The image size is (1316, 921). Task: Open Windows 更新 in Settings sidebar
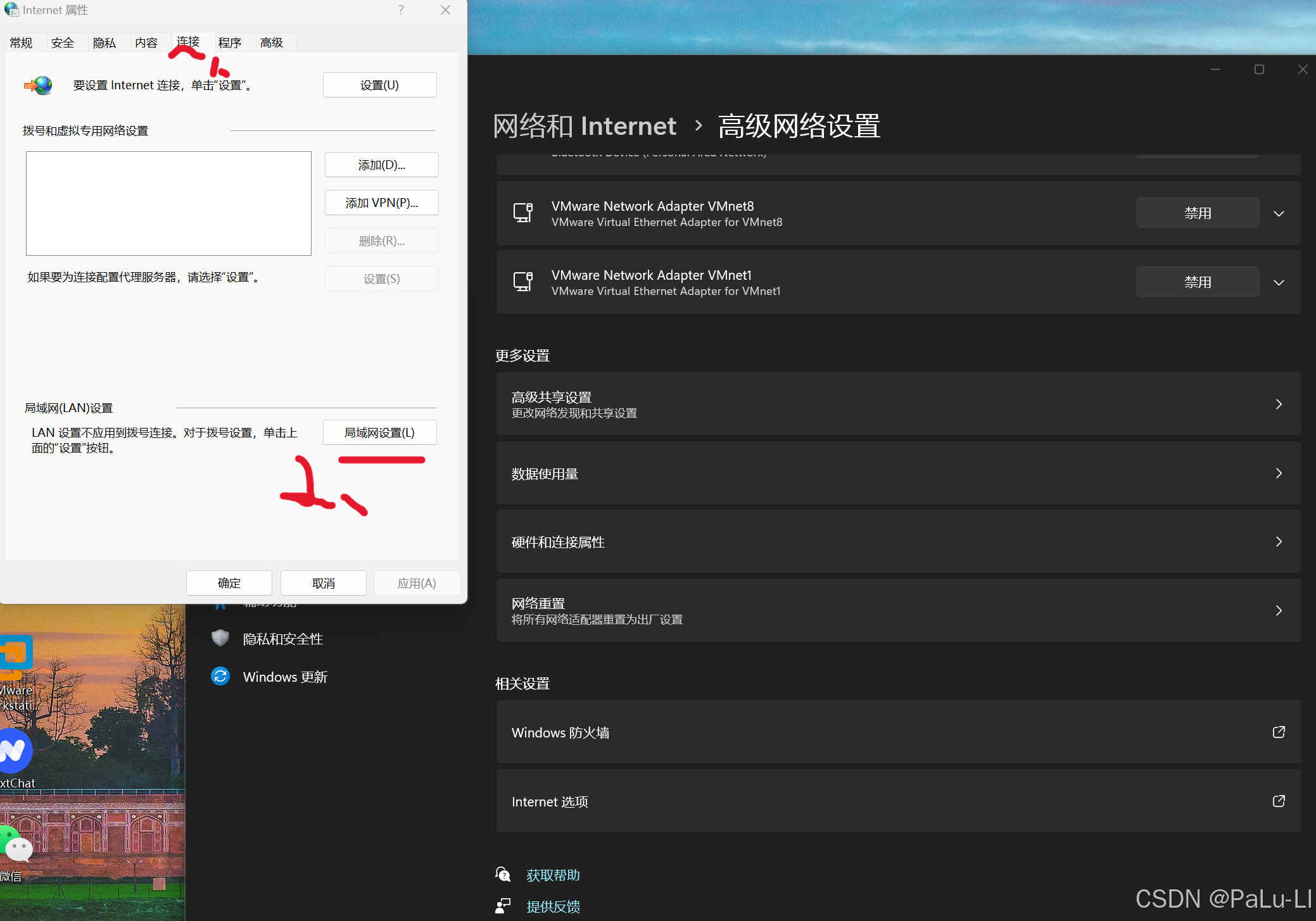coord(285,677)
